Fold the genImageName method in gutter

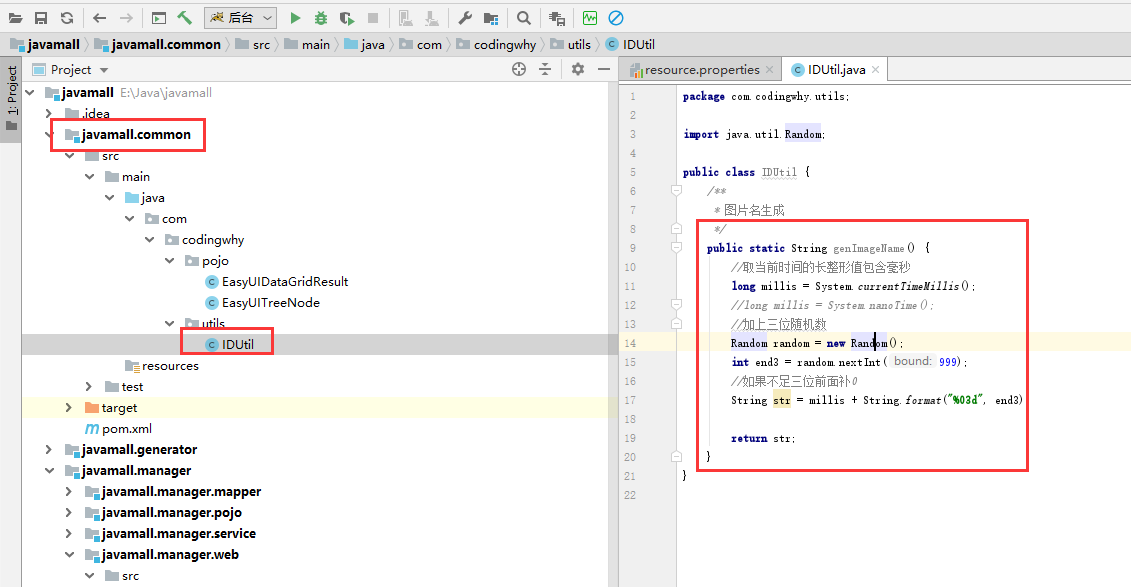coord(677,248)
